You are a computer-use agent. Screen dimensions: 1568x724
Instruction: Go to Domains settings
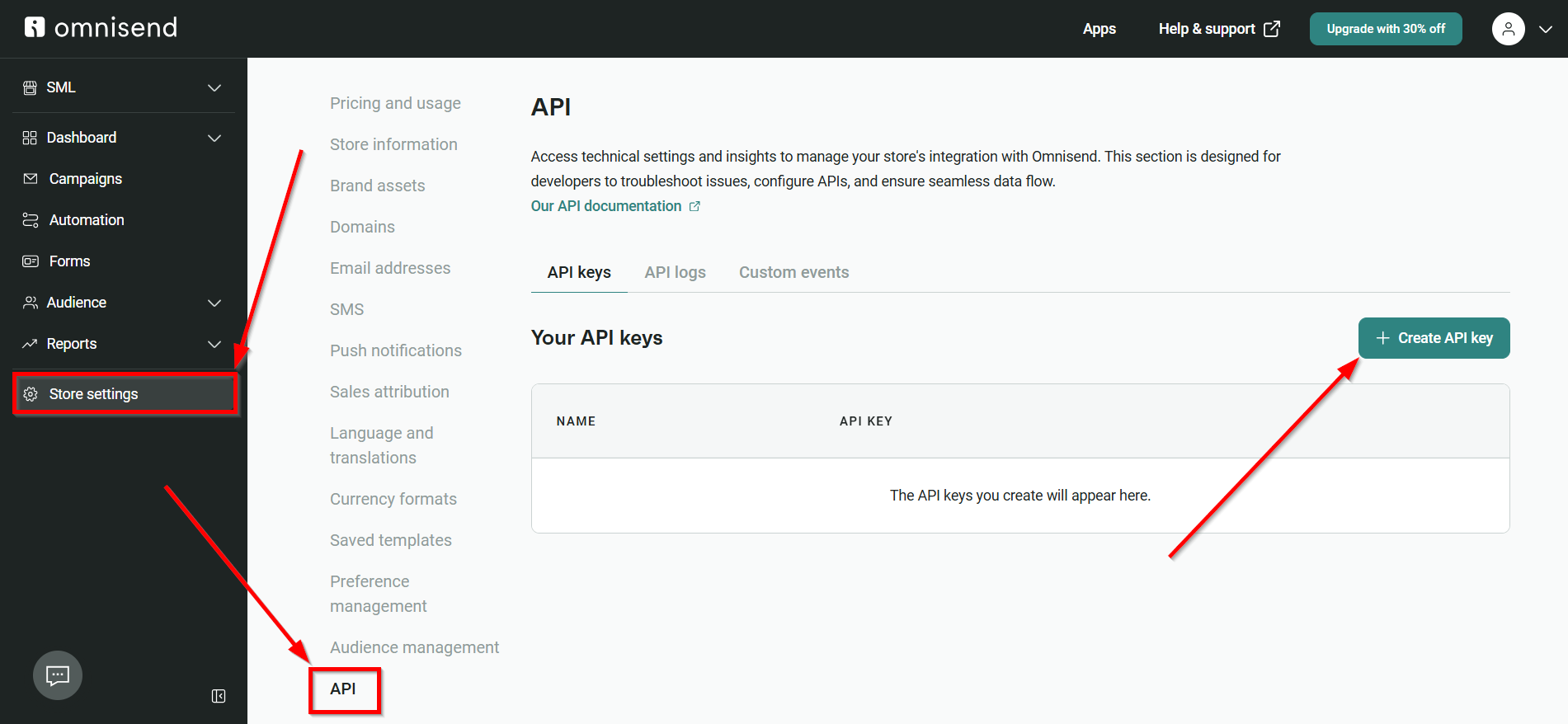click(x=362, y=227)
